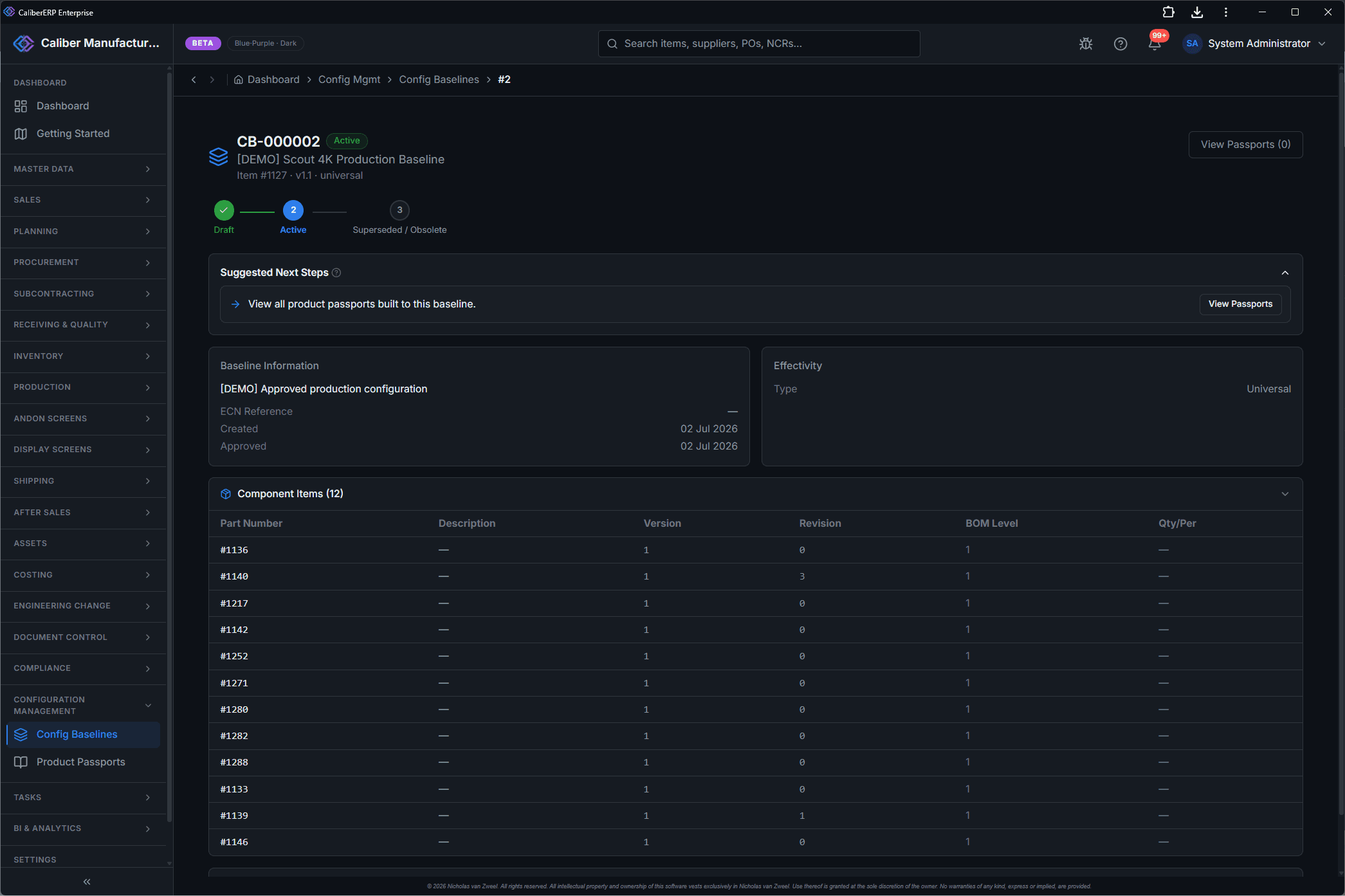1345x896 pixels.
Task: Click part number #1146 row
Action: 755,842
